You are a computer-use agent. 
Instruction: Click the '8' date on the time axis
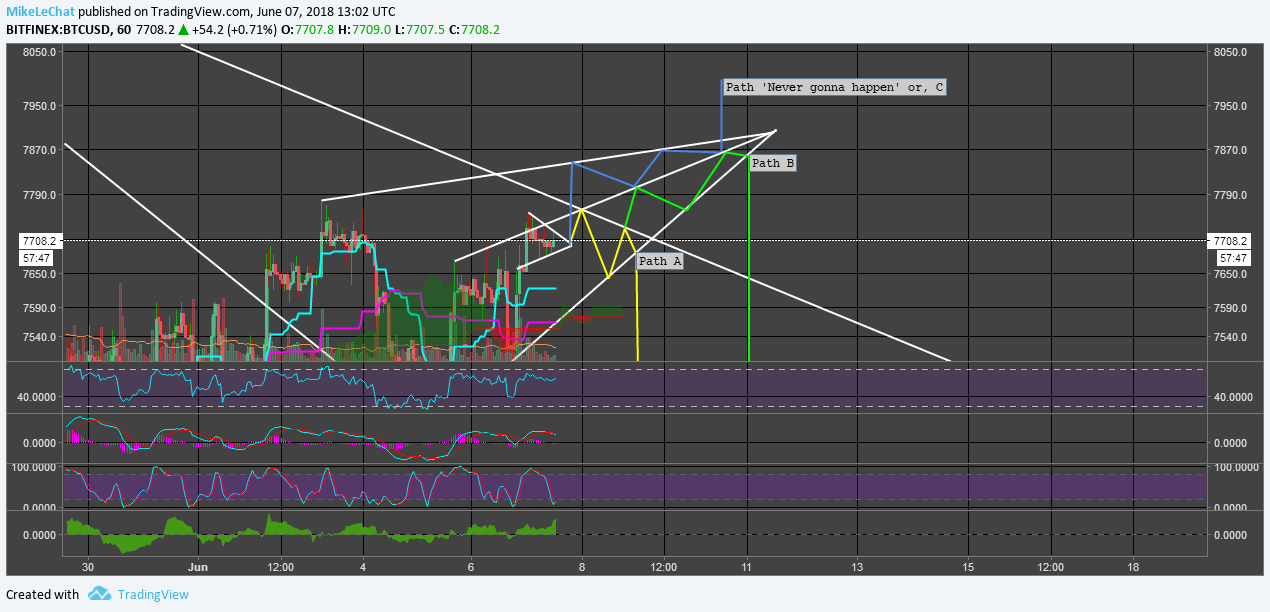tap(581, 567)
